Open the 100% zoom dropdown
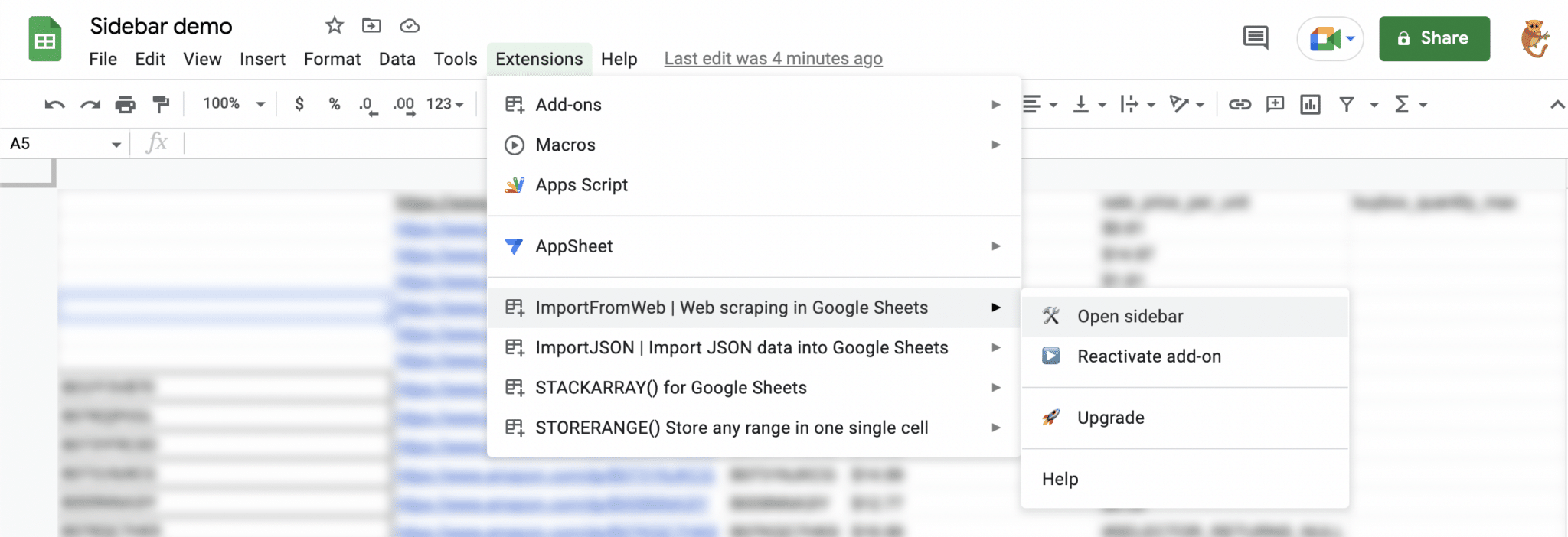 234,104
